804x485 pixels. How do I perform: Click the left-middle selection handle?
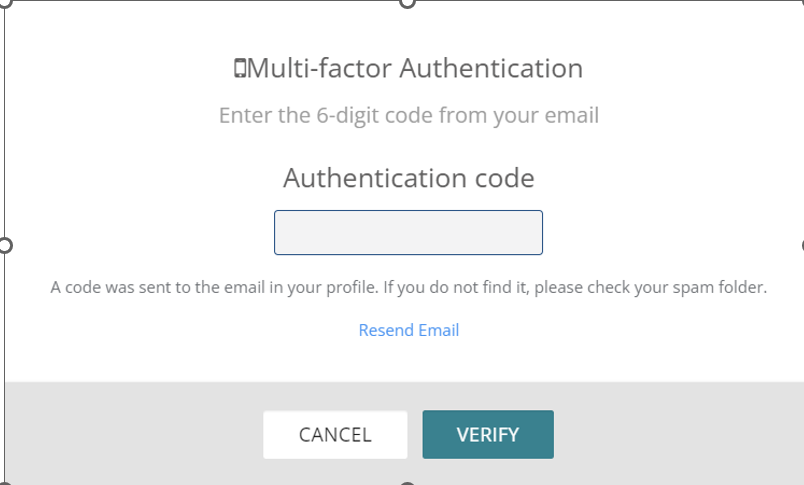[x=4, y=245]
